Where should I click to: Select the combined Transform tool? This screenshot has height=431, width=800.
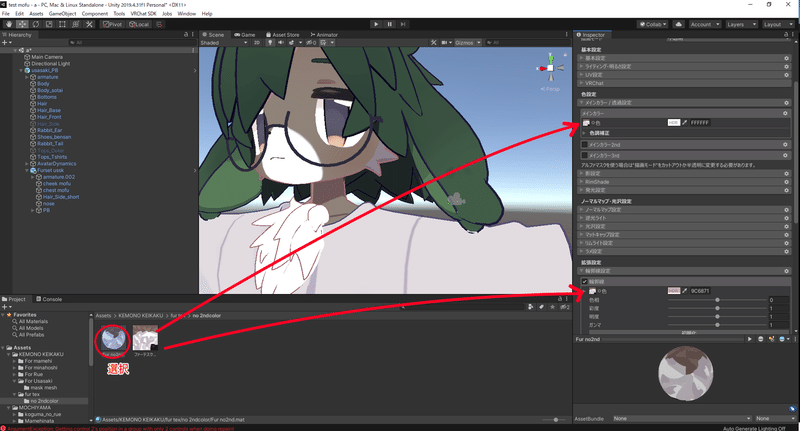(75, 24)
